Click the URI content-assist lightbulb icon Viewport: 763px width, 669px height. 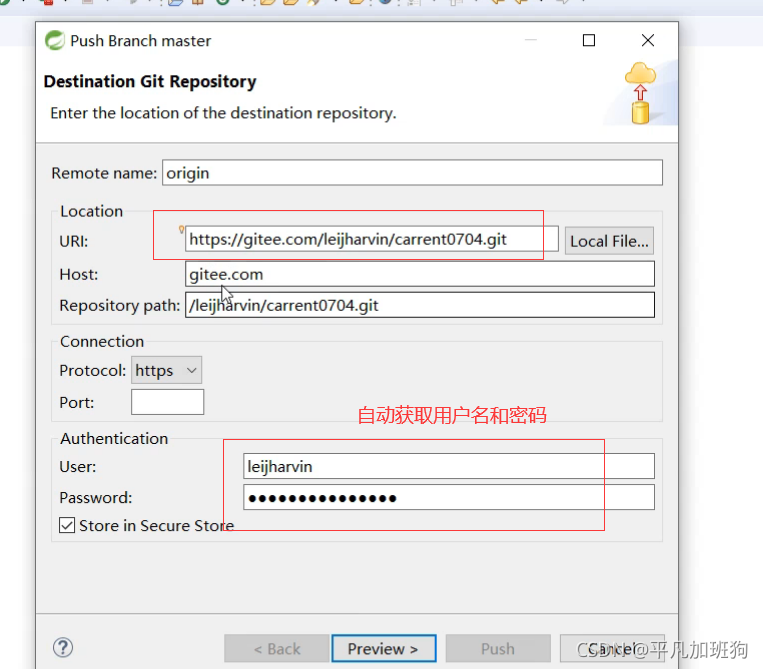(x=182, y=229)
